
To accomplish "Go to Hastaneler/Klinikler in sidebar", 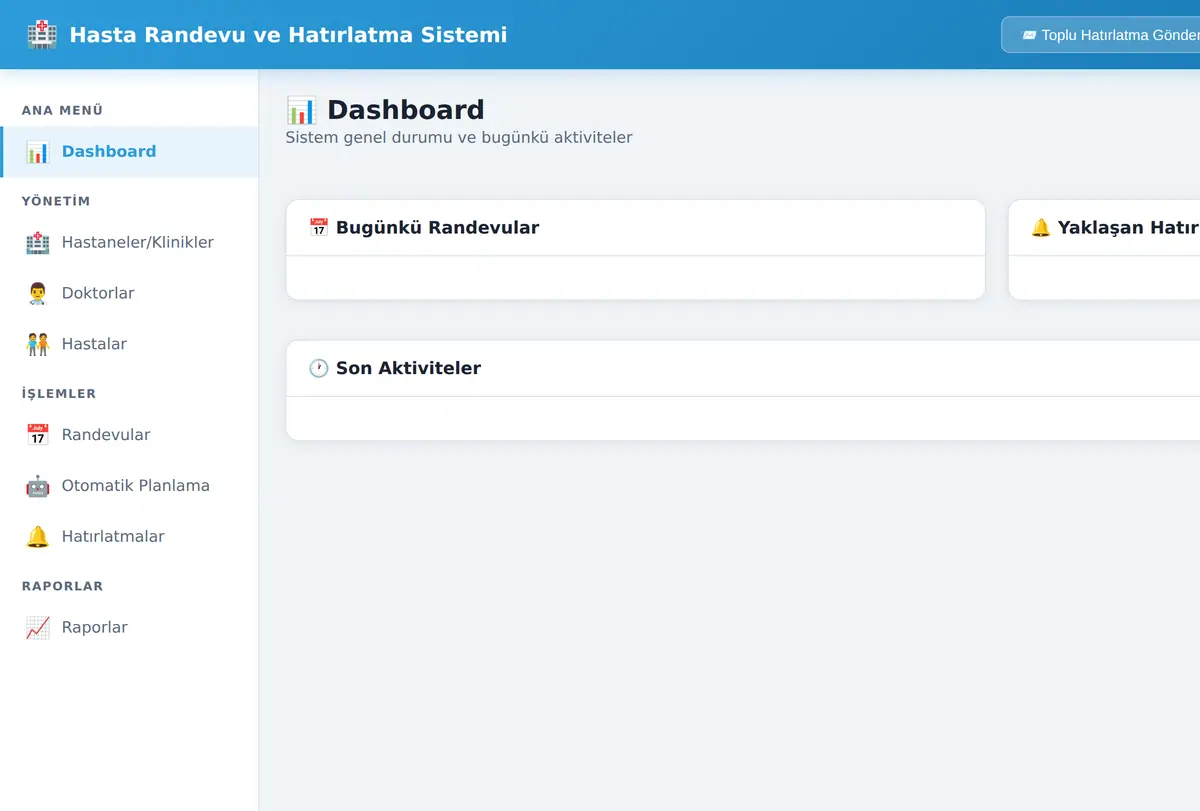I will coord(129,243).
